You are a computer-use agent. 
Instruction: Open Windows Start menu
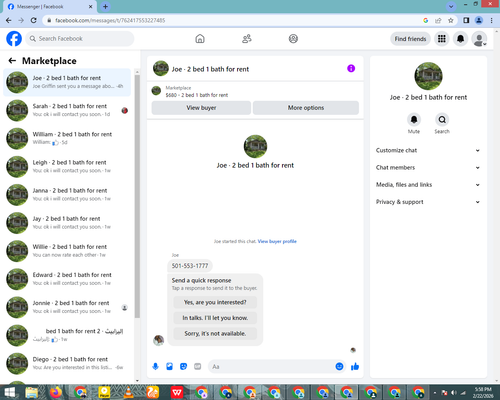[10, 392]
